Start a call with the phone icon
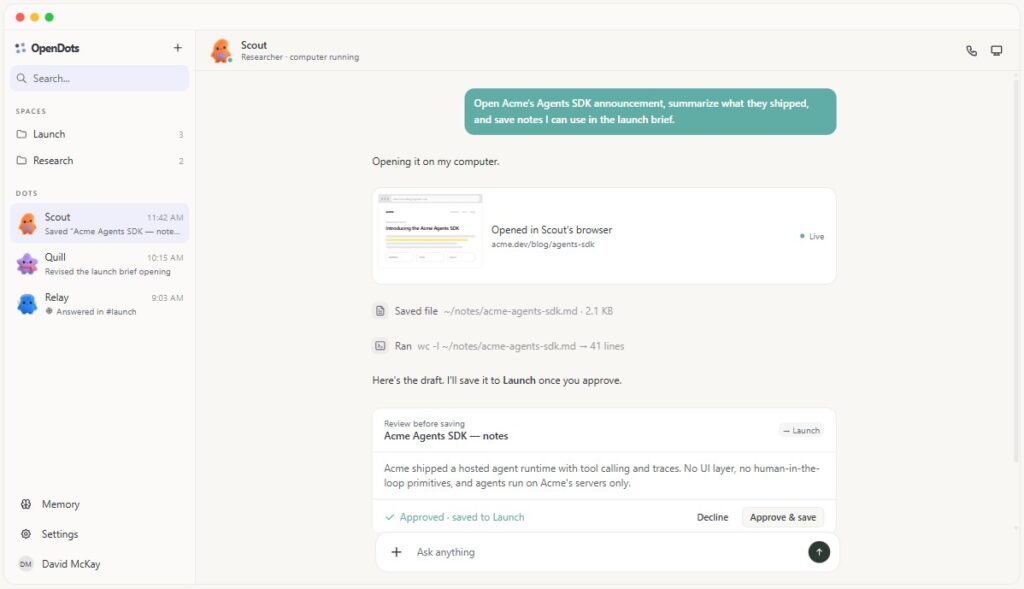 click(x=972, y=51)
